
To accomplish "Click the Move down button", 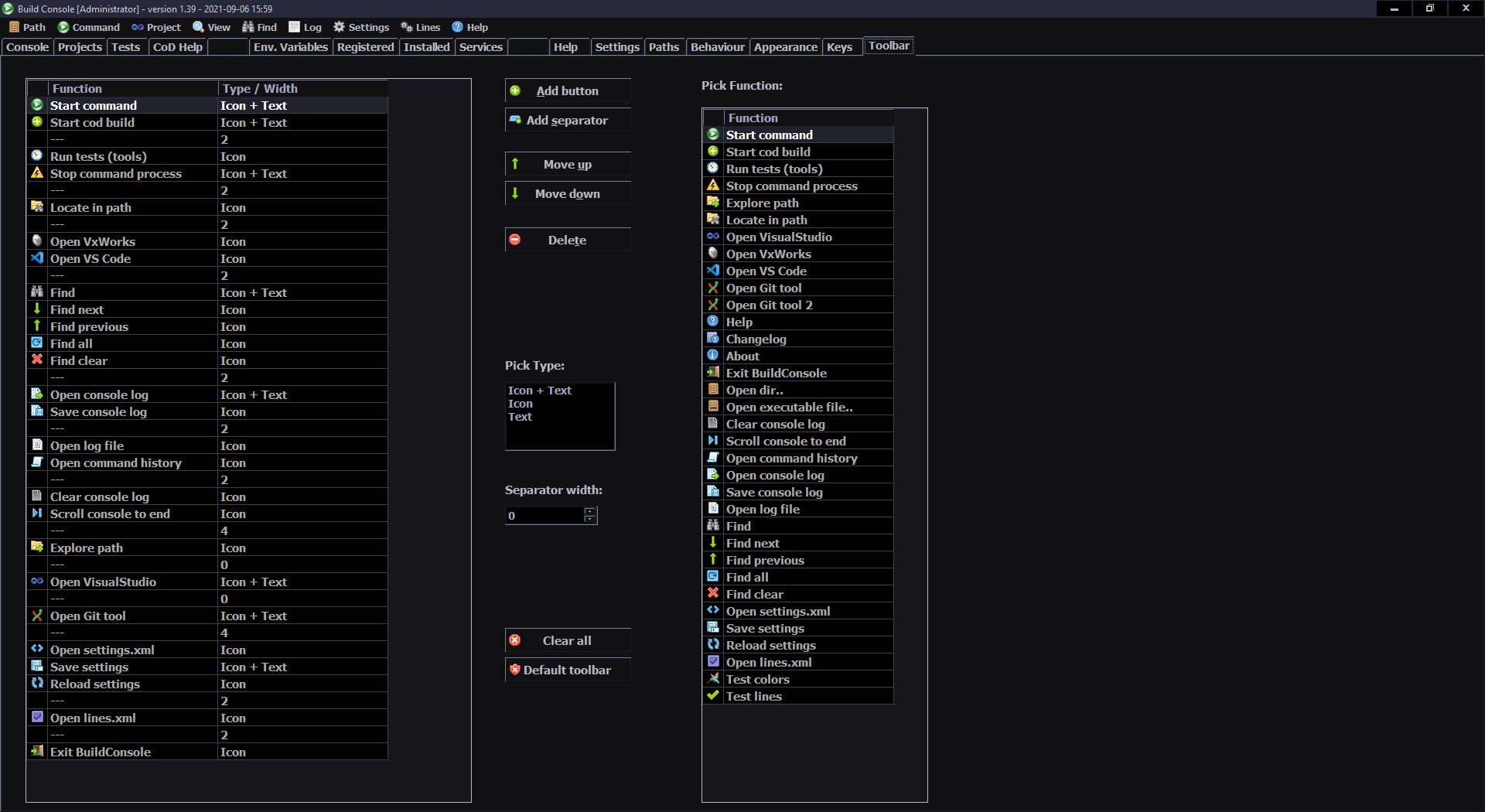I will (x=568, y=193).
